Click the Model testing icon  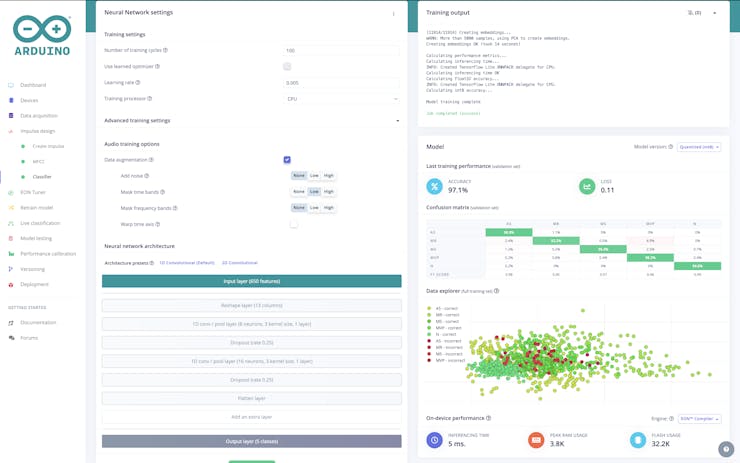(x=11, y=238)
